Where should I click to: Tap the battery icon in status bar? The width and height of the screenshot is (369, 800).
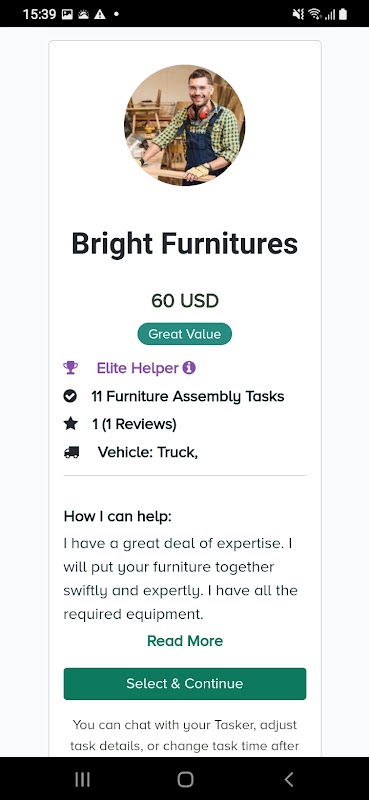[342, 14]
